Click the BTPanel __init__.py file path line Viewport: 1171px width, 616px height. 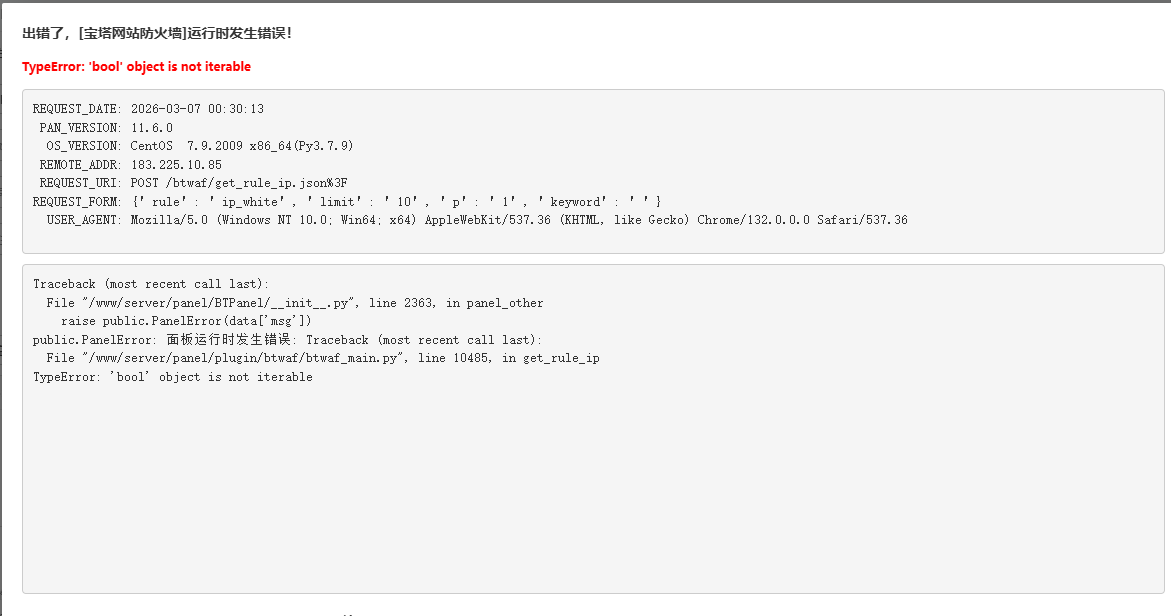[295, 303]
